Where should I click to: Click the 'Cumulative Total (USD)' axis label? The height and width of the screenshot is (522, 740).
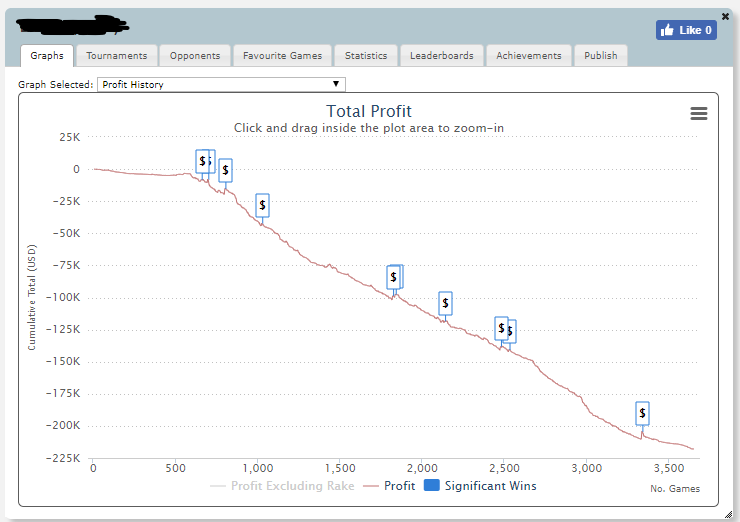click(x=32, y=297)
